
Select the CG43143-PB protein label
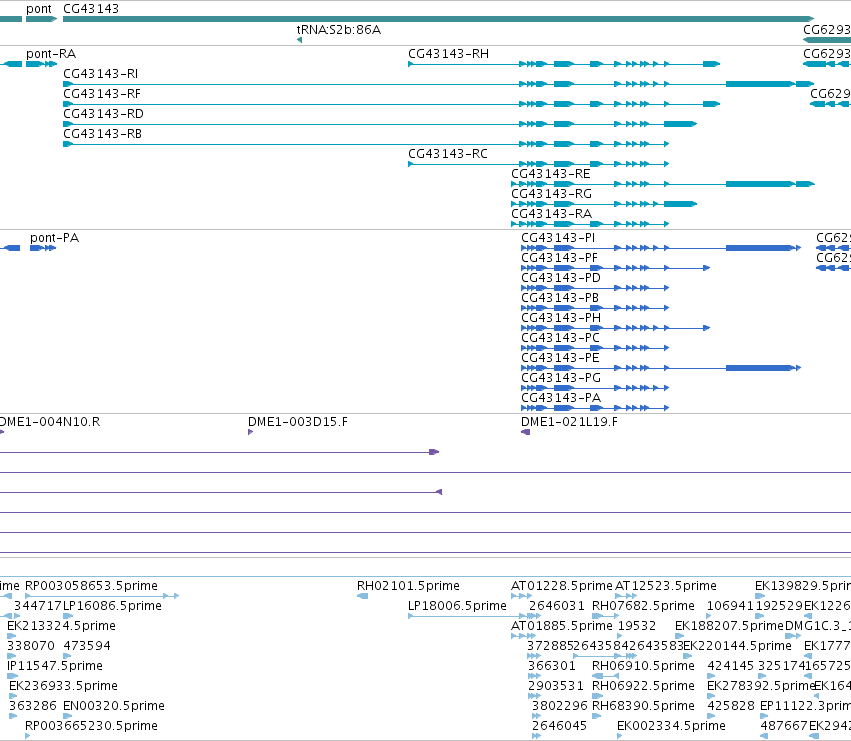click(560, 298)
